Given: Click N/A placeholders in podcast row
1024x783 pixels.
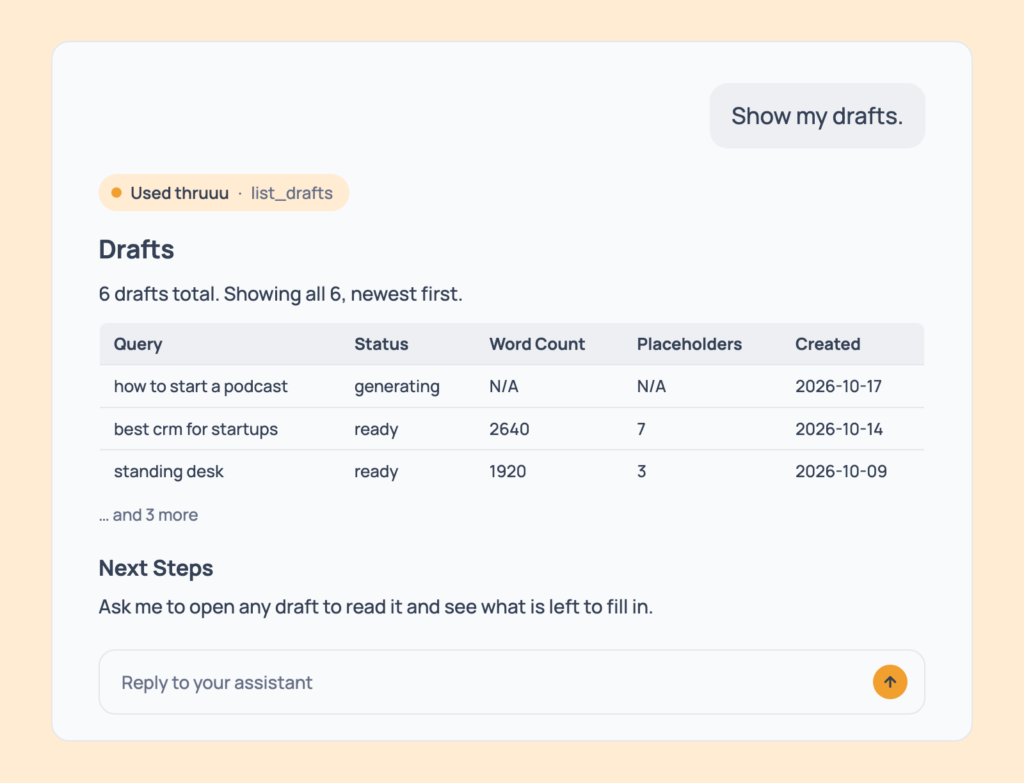Looking at the screenshot, I should click(x=651, y=387).
